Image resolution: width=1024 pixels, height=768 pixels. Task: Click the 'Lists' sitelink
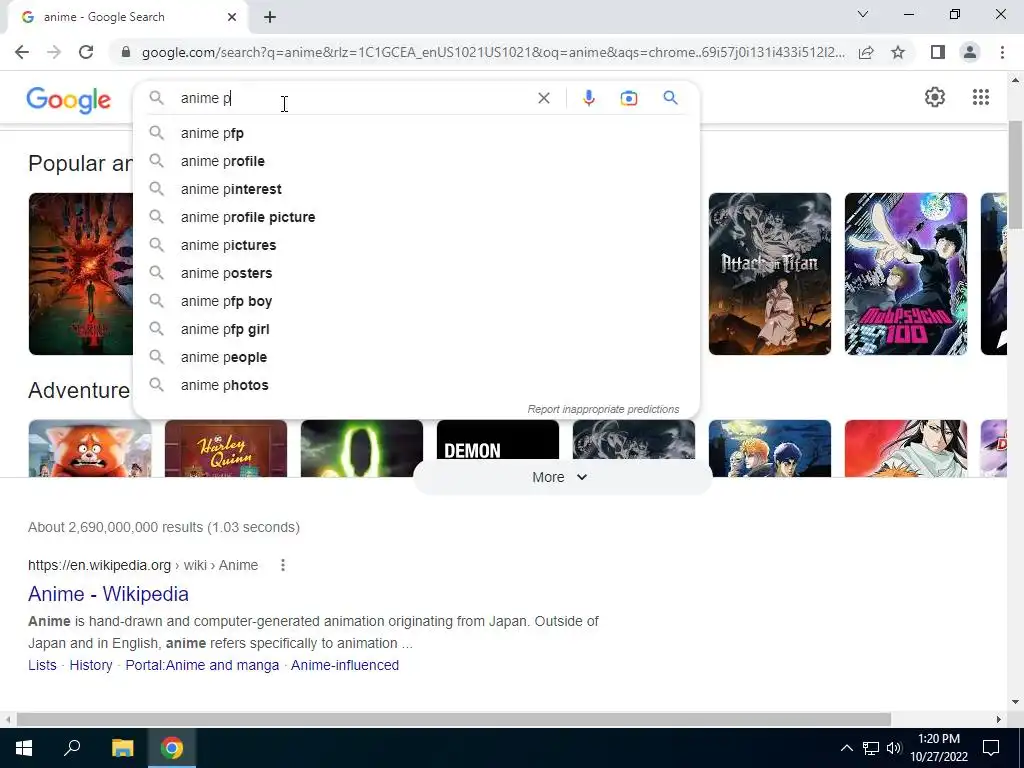[x=42, y=665]
